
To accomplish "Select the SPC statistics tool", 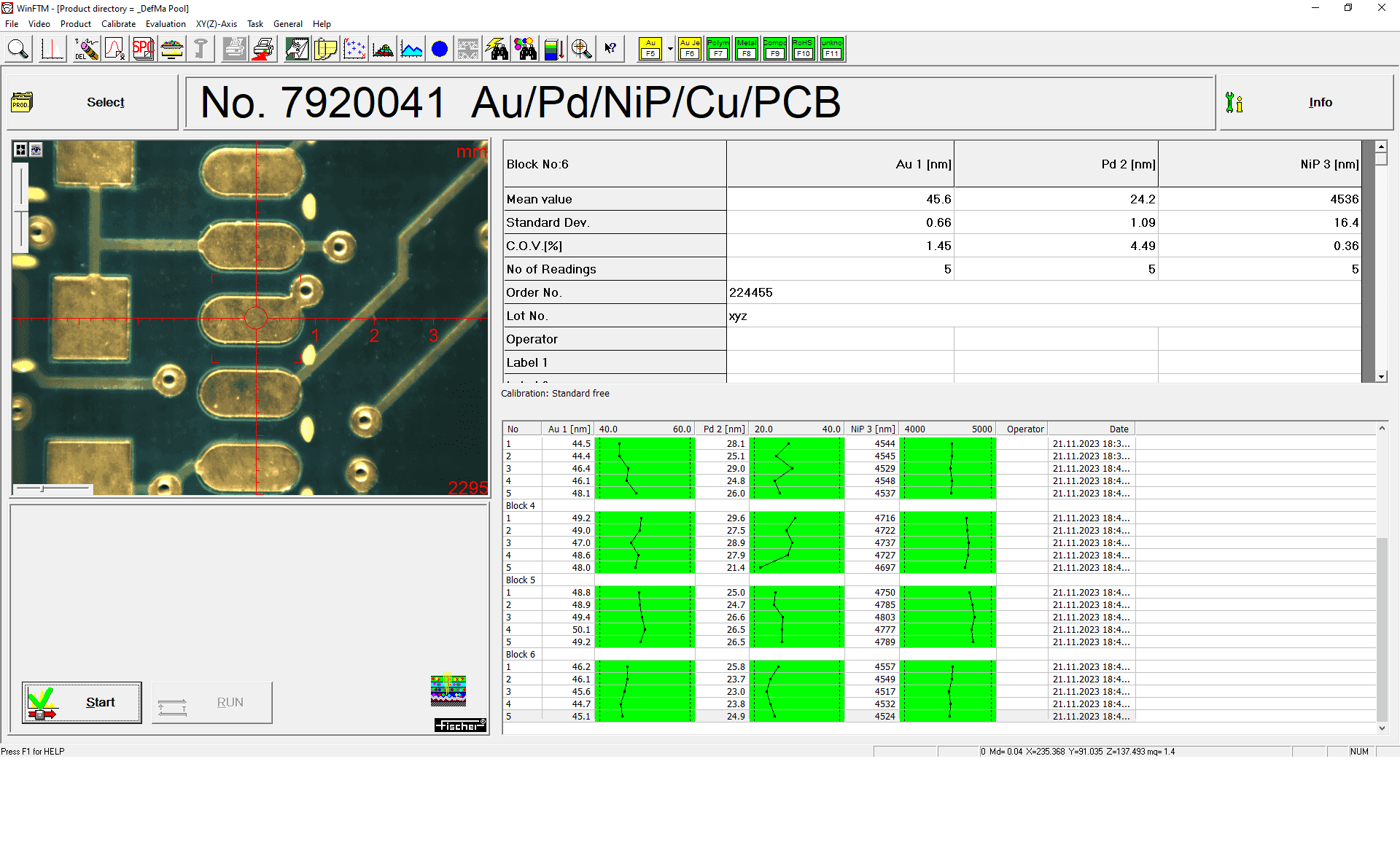I will pos(143,49).
